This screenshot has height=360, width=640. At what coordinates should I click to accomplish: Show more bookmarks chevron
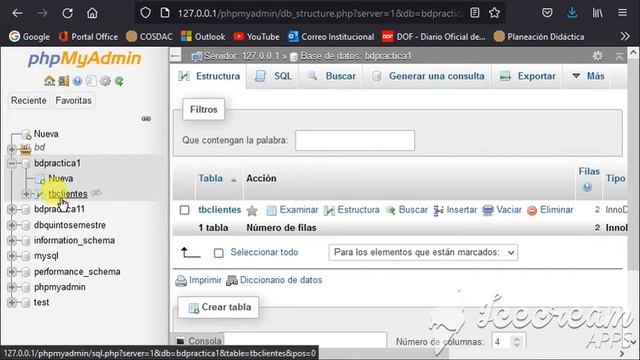625,36
